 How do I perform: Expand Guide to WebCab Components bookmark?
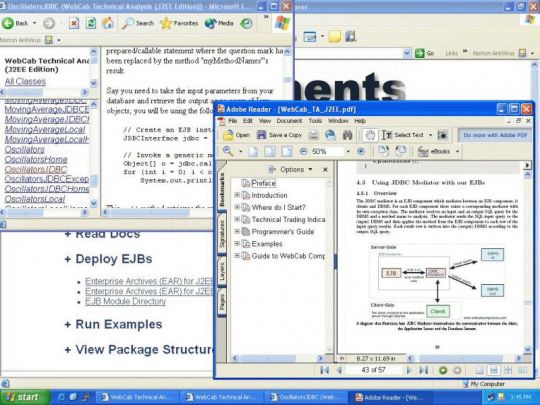point(237,256)
